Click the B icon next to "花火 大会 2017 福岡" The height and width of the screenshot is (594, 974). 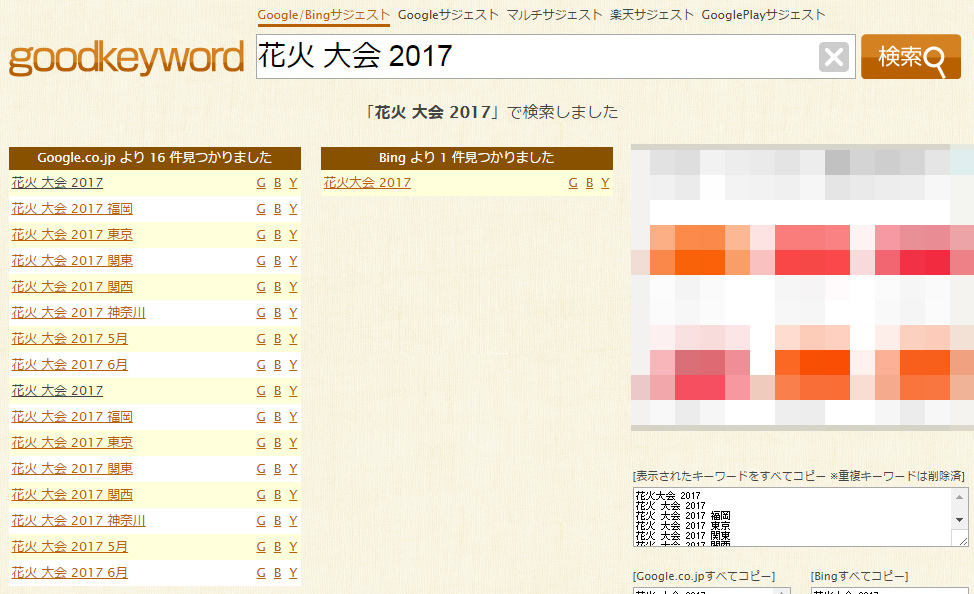click(275, 208)
